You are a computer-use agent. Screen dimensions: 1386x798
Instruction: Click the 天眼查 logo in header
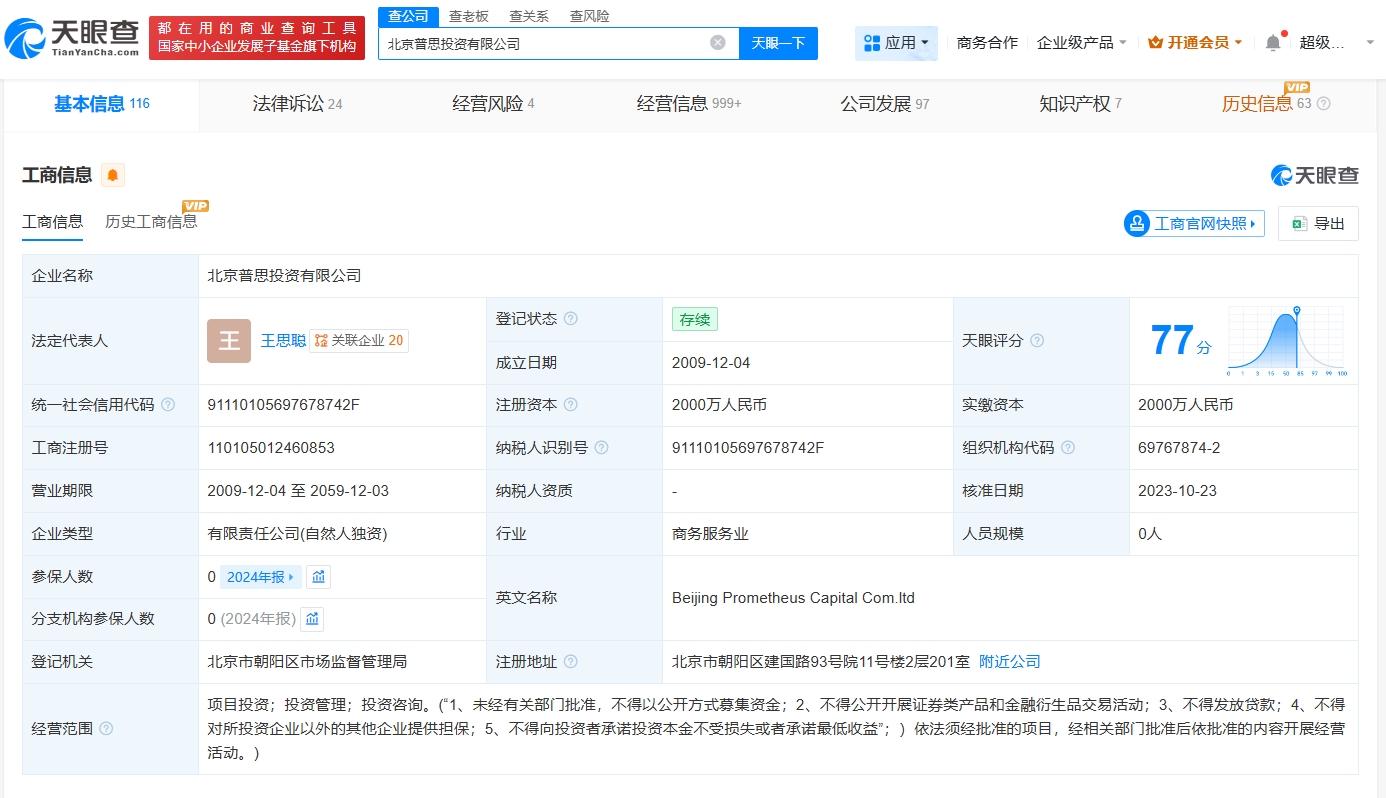click(x=71, y=39)
